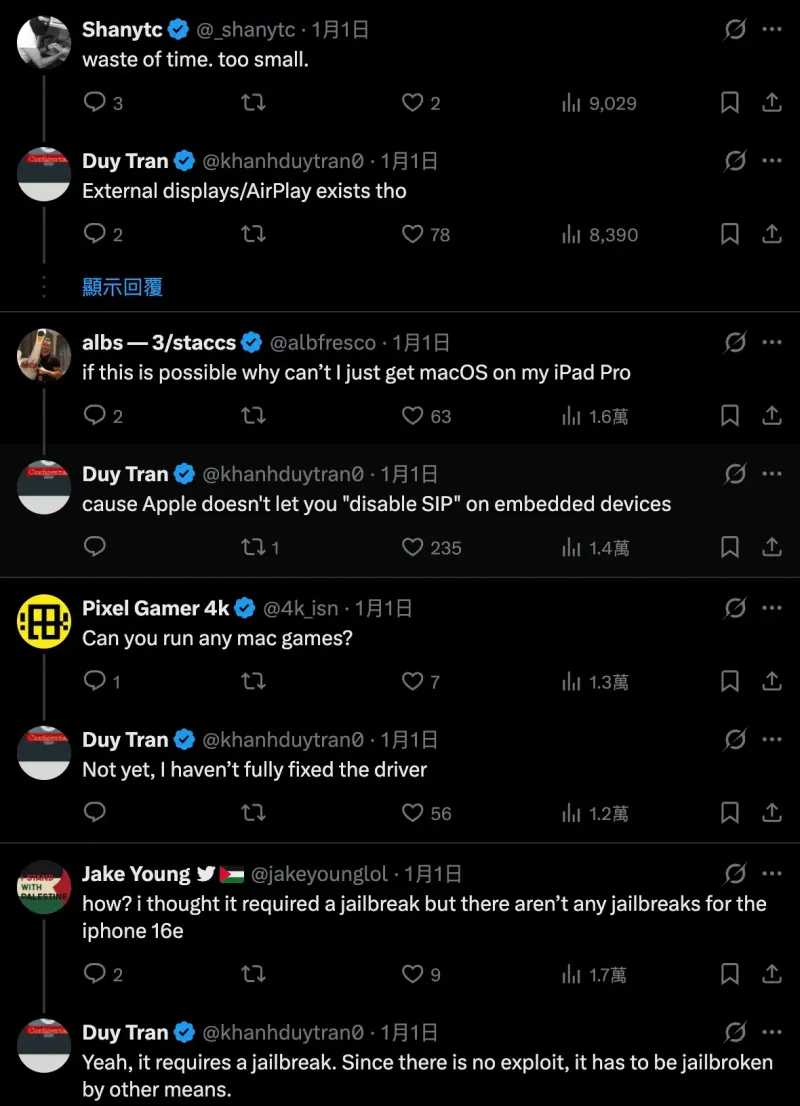Image resolution: width=800 pixels, height=1106 pixels.
Task: Open more options on Jake Young's tweet
Action: click(771, 874)
